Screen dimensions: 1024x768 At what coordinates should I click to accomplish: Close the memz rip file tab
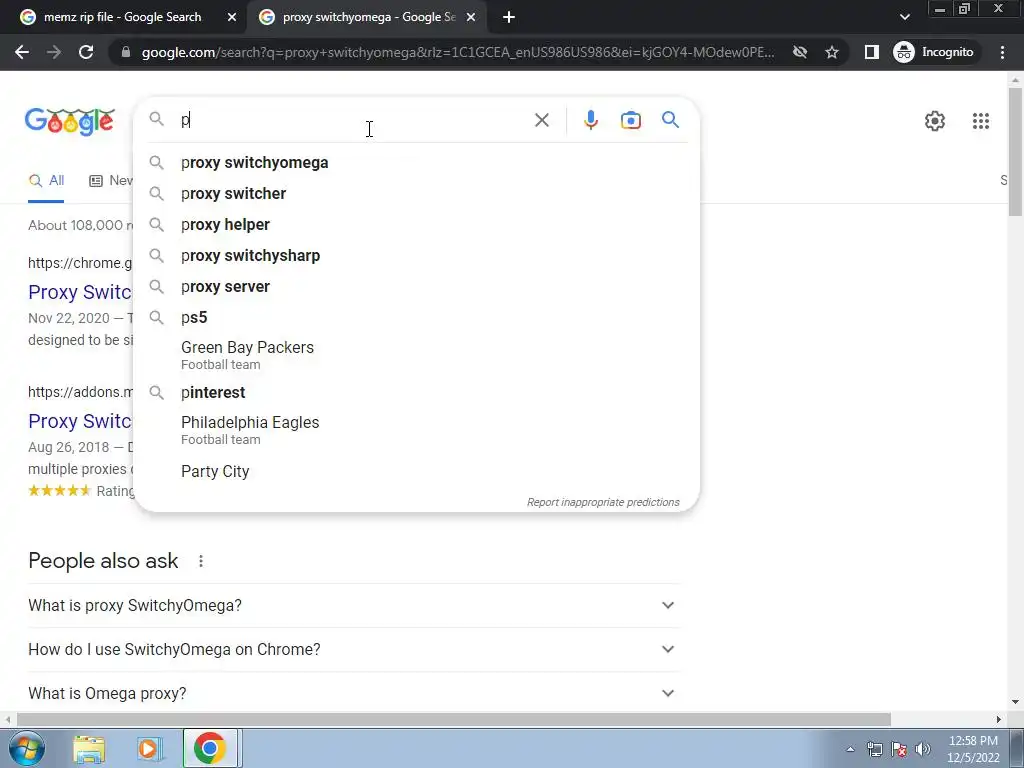click(x=231, y=18)
